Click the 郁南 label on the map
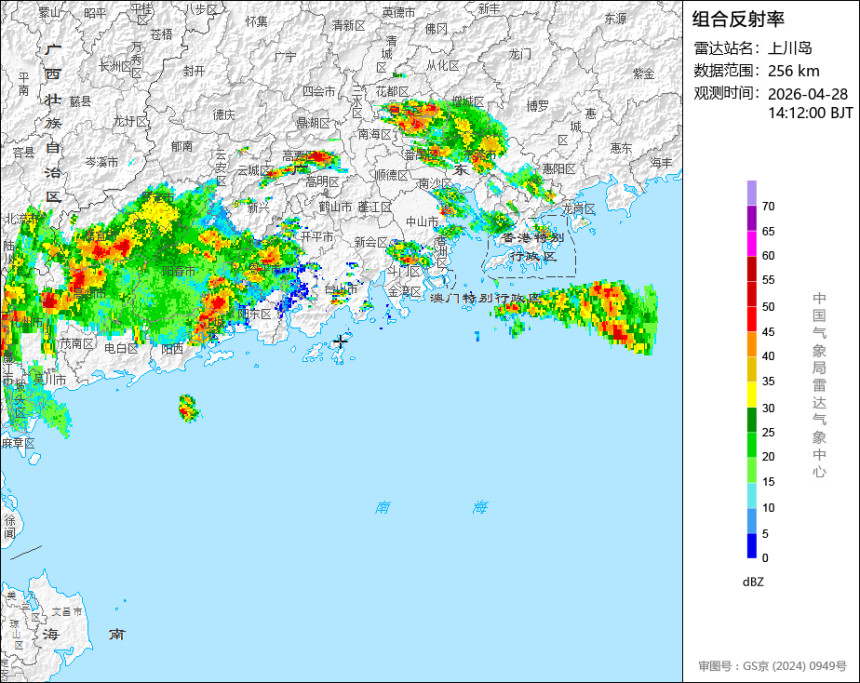This screenshot has height=683, width=860. 182,146
